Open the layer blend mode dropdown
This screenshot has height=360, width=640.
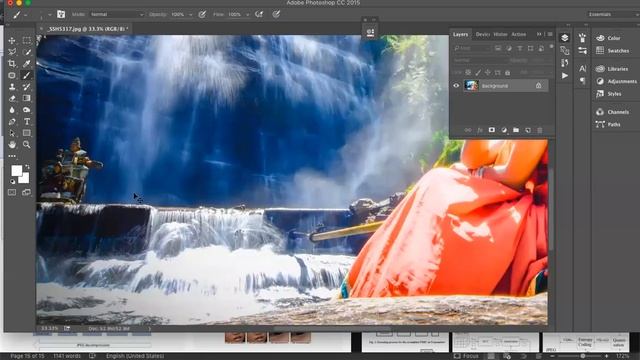[x=480, y=60]
